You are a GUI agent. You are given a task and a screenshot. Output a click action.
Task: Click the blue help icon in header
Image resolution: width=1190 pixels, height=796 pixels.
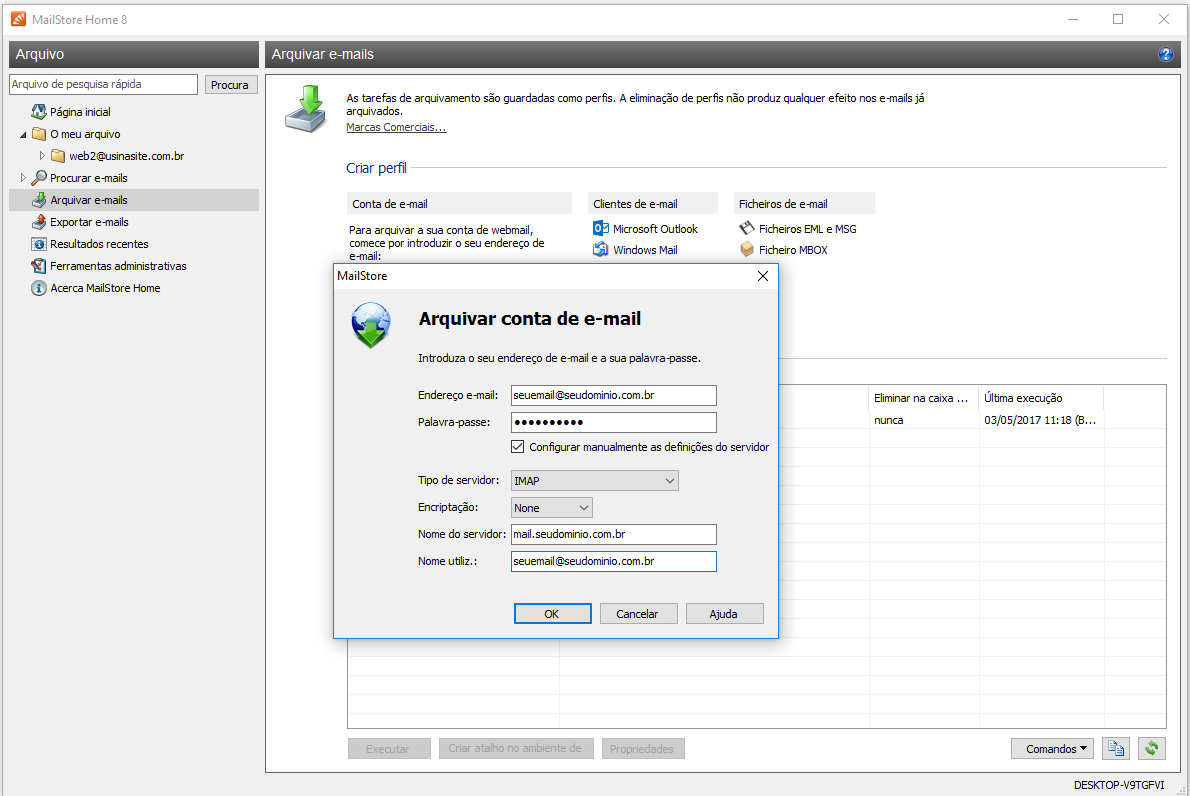pos(1165,55)
